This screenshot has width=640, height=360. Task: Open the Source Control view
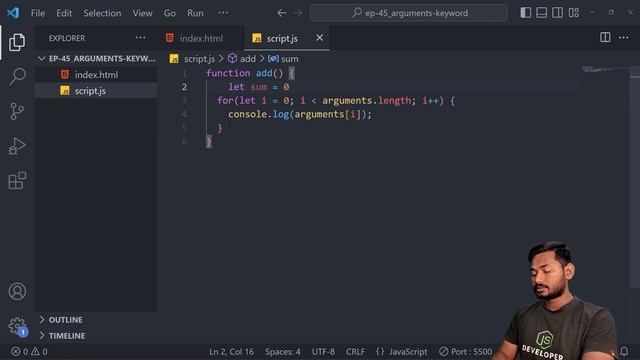(x=17, y=111)
